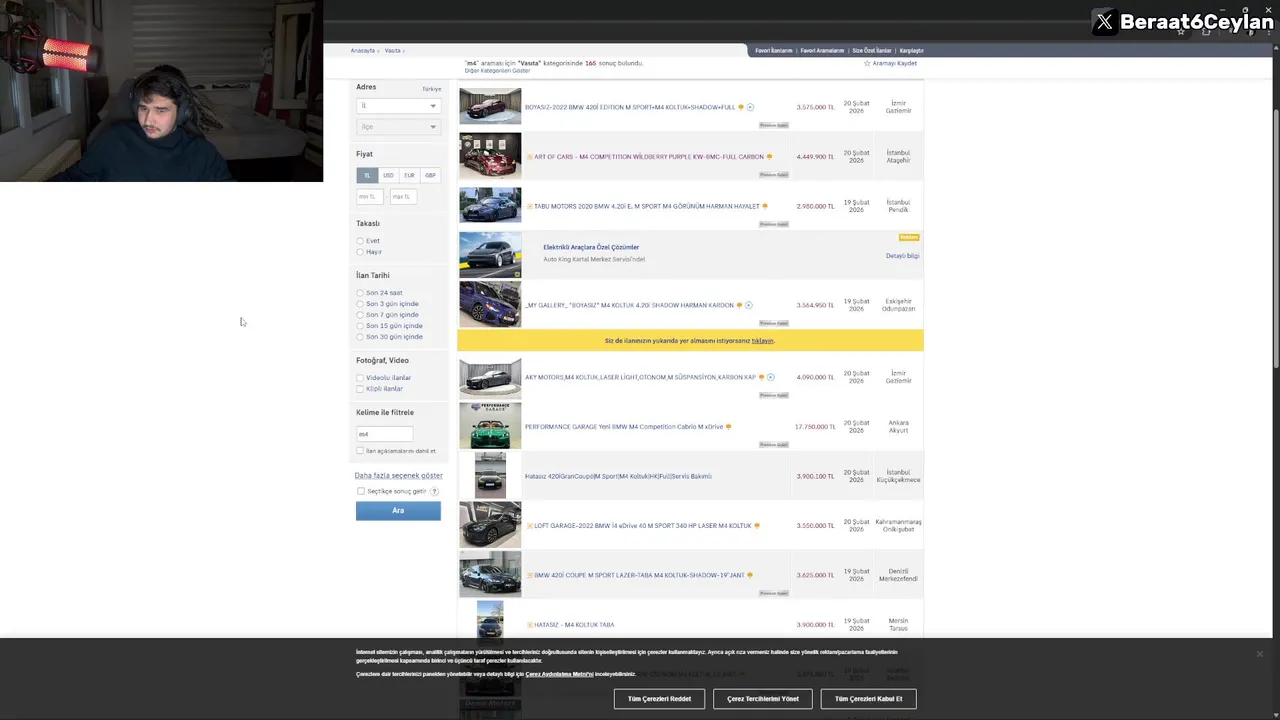Click store icon before HATASIZ - M4 KOLTUK TABA
Viewport: 1280px width, 720px height.
pyautogui.click(x=530, y=625)
